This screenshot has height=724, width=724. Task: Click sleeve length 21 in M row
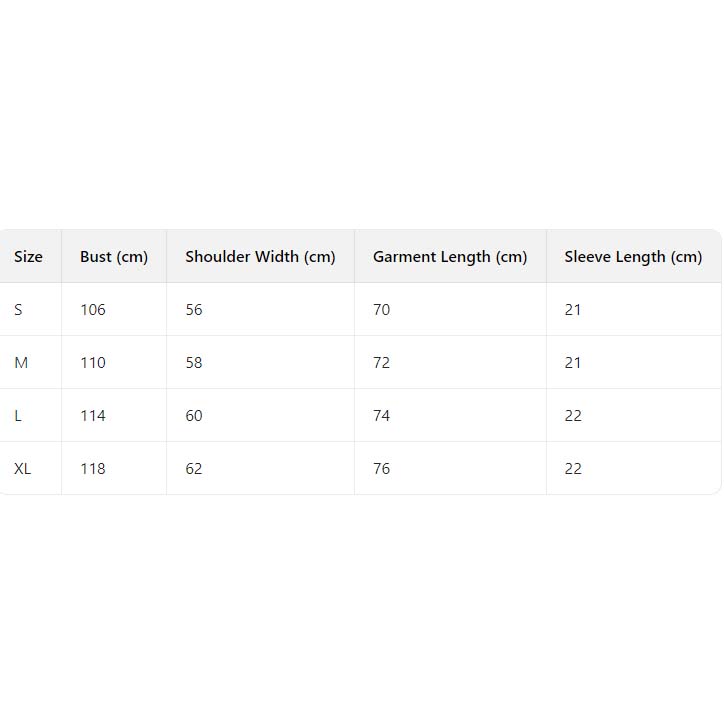573,363
